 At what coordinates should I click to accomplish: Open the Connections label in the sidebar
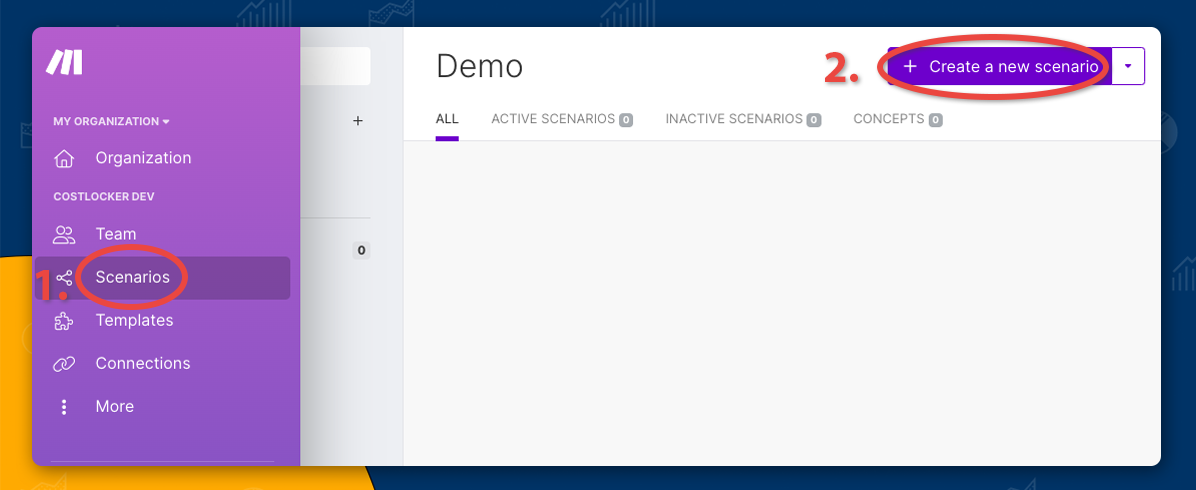pos(143,364)
